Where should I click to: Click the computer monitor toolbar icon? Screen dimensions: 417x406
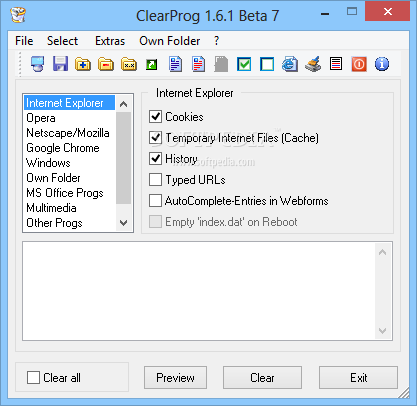37,64
